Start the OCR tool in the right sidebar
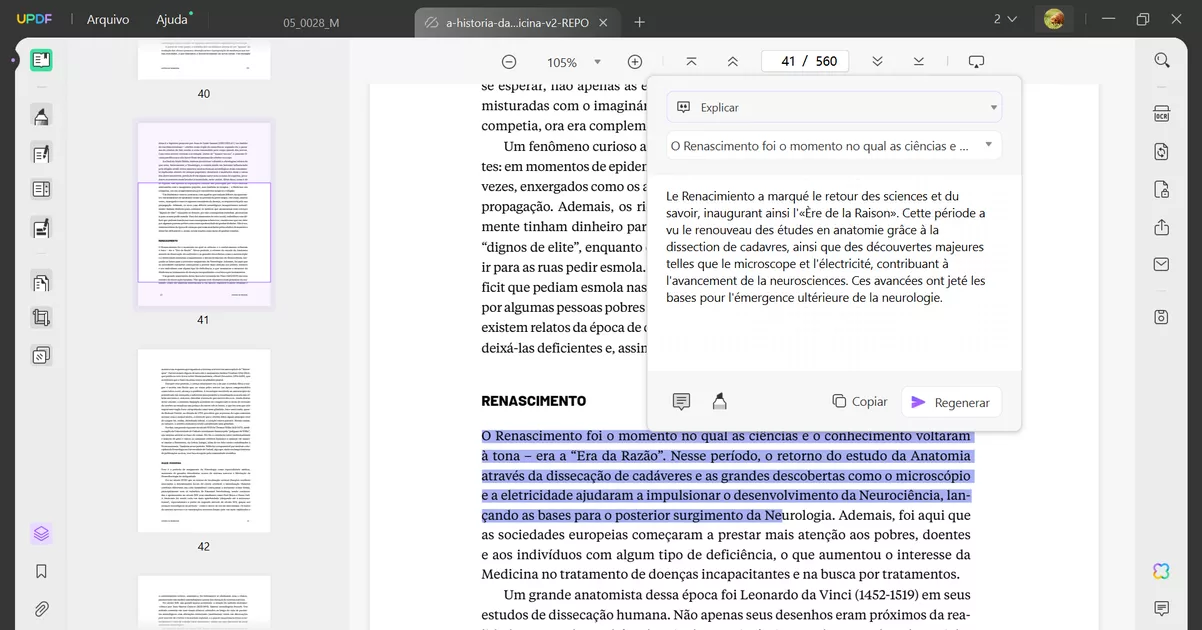The image size is (1202, 630). [x=1161, y=113]
